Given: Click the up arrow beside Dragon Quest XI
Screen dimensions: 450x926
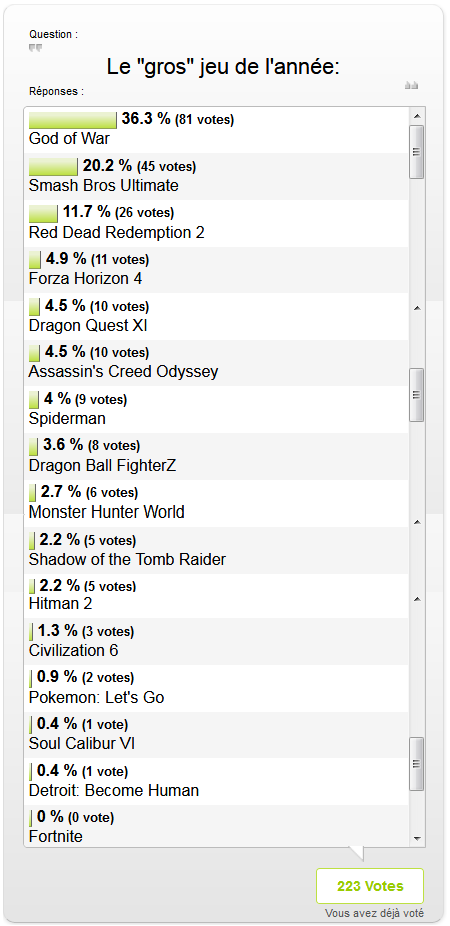Looking at the screenshot, I should [417, 308].
